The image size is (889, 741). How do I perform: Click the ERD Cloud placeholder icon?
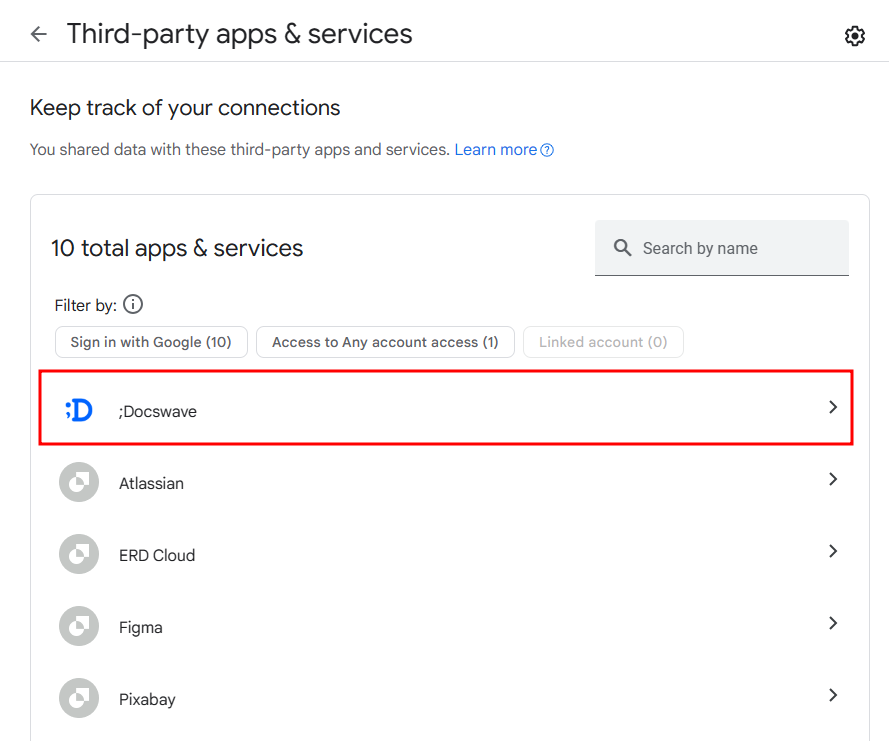tap(79, 554)
